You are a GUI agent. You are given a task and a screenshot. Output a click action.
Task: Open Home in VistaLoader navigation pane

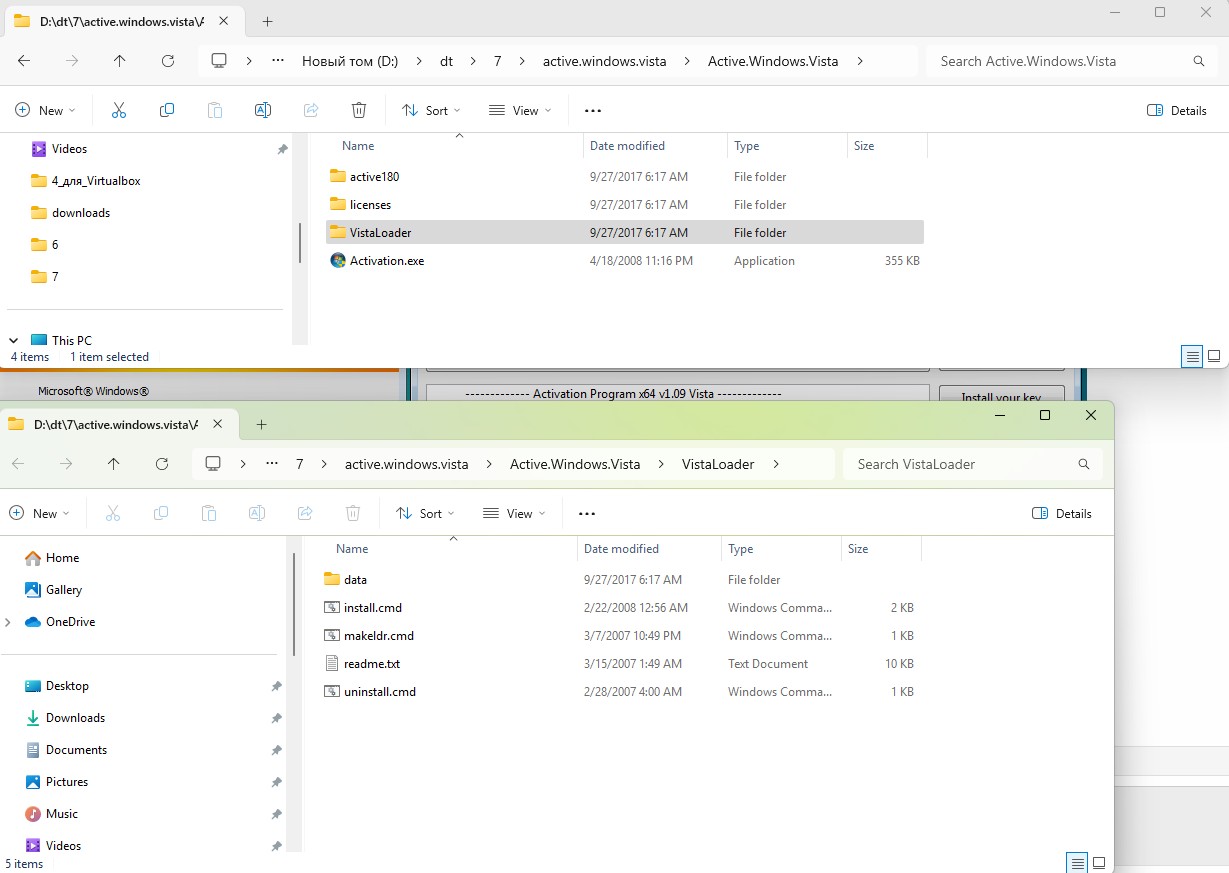[62, 558]
